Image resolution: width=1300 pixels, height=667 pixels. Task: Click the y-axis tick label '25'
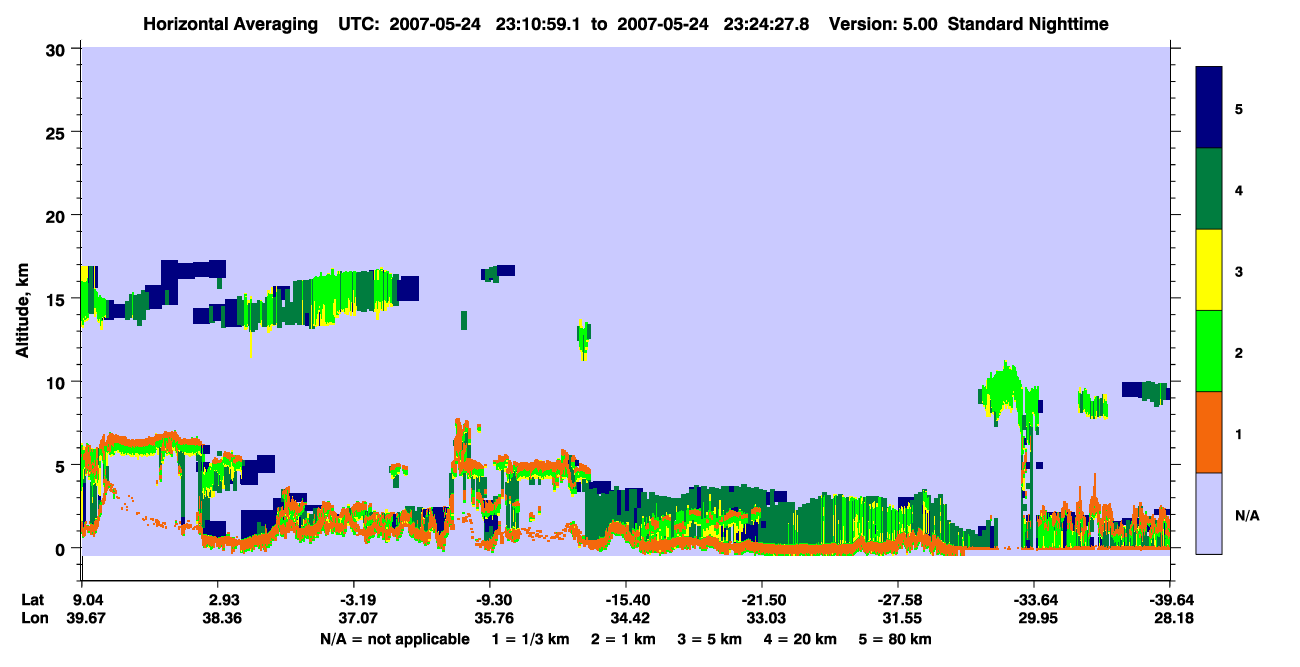tap(58, 132)
